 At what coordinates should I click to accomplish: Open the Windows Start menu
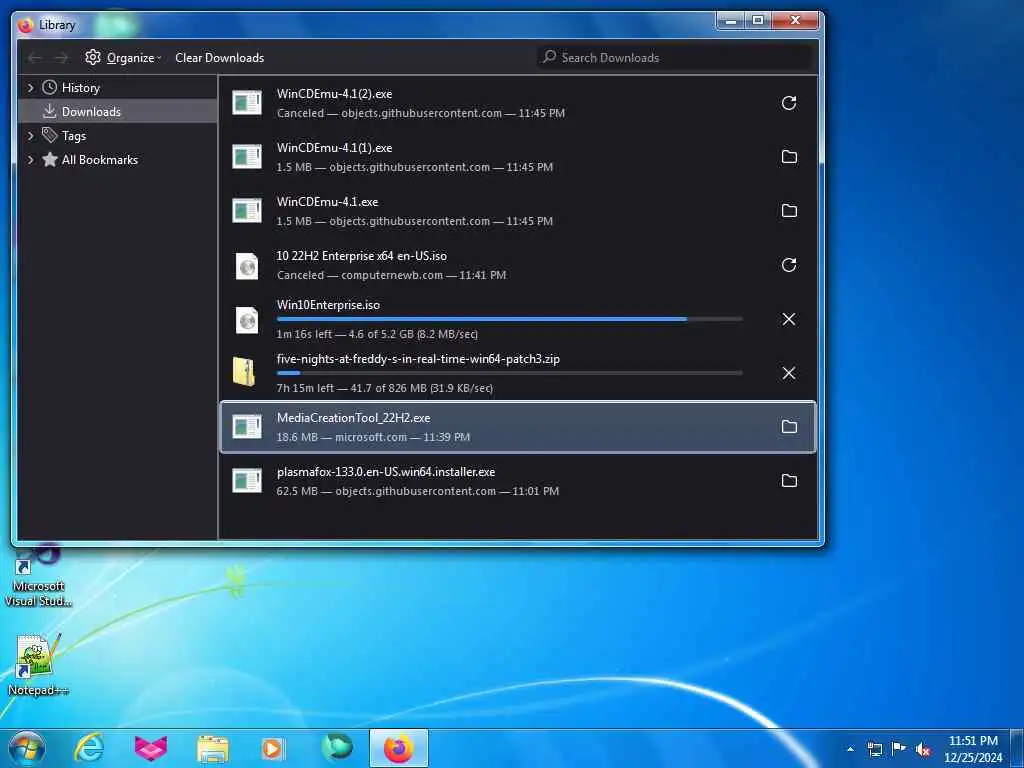[x=27, y=748]
